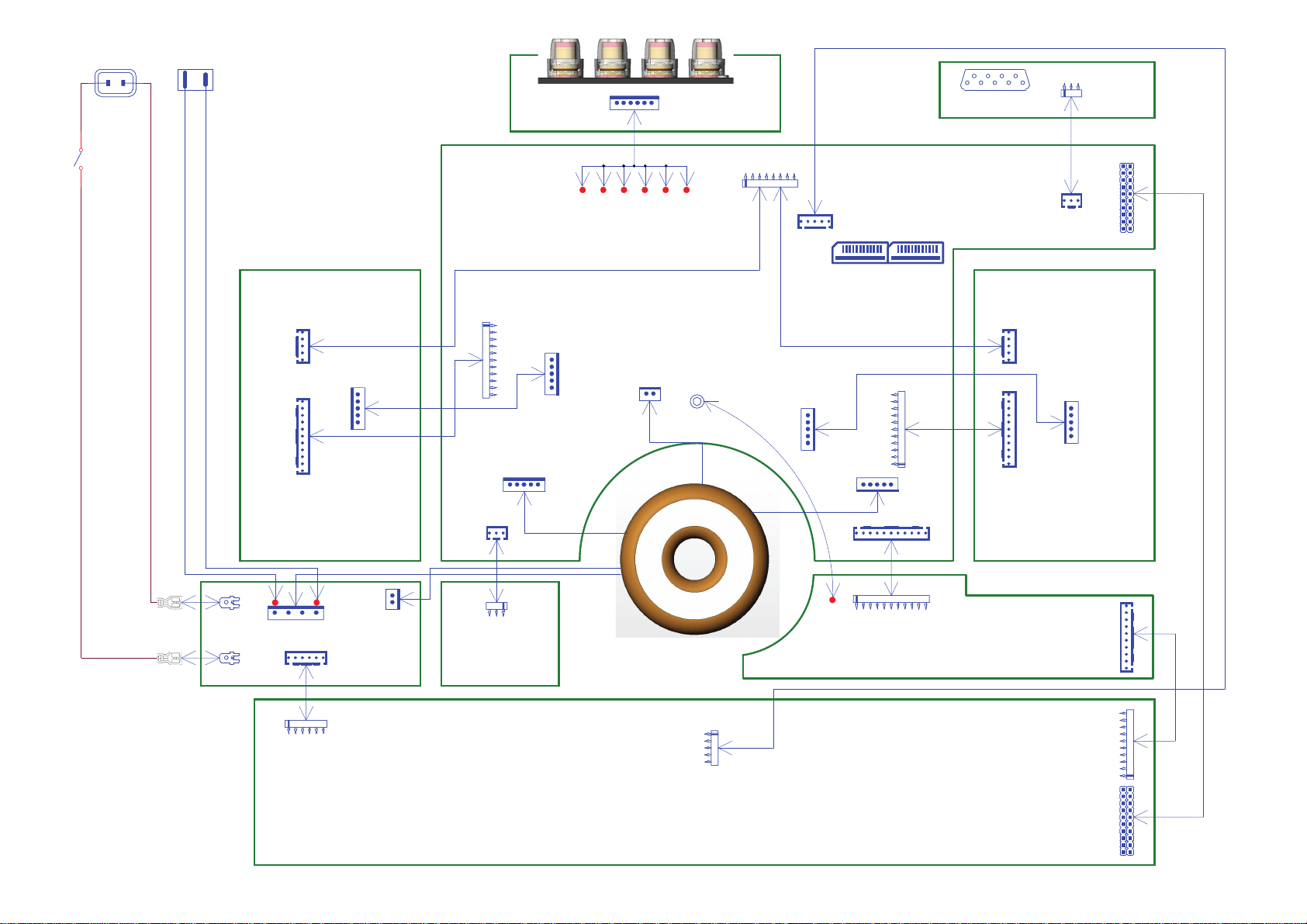Screen dimensions: 1307x924
Task: Toggle the open power switch on red wire
Action: (79, 158)
